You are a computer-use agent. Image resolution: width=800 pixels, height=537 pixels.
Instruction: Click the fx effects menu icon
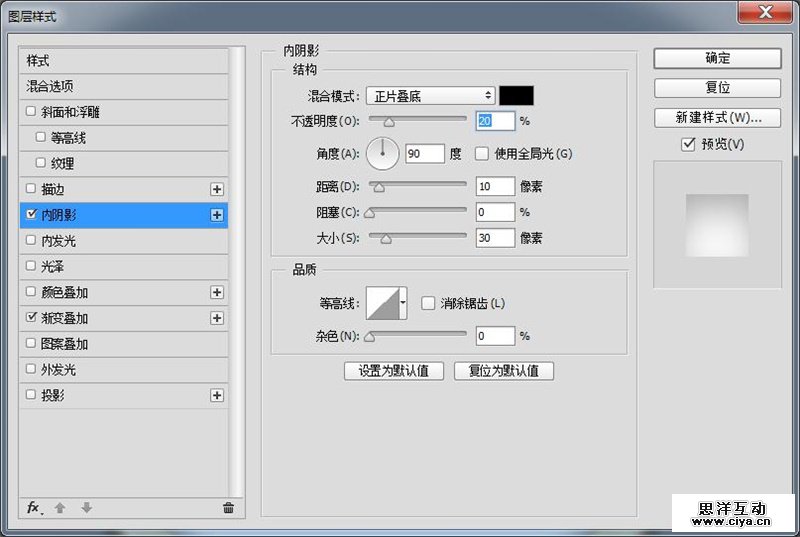(34, 507)
